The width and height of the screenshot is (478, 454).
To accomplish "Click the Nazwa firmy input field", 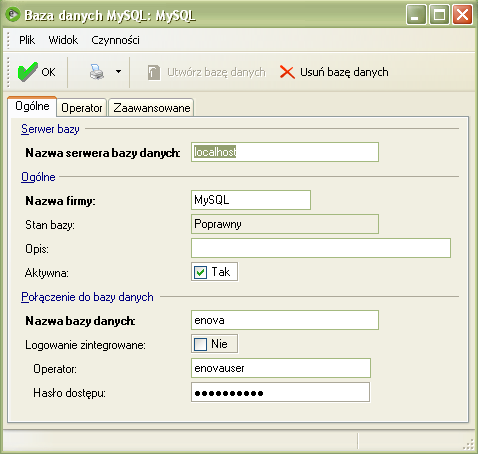I will [251, 200].
